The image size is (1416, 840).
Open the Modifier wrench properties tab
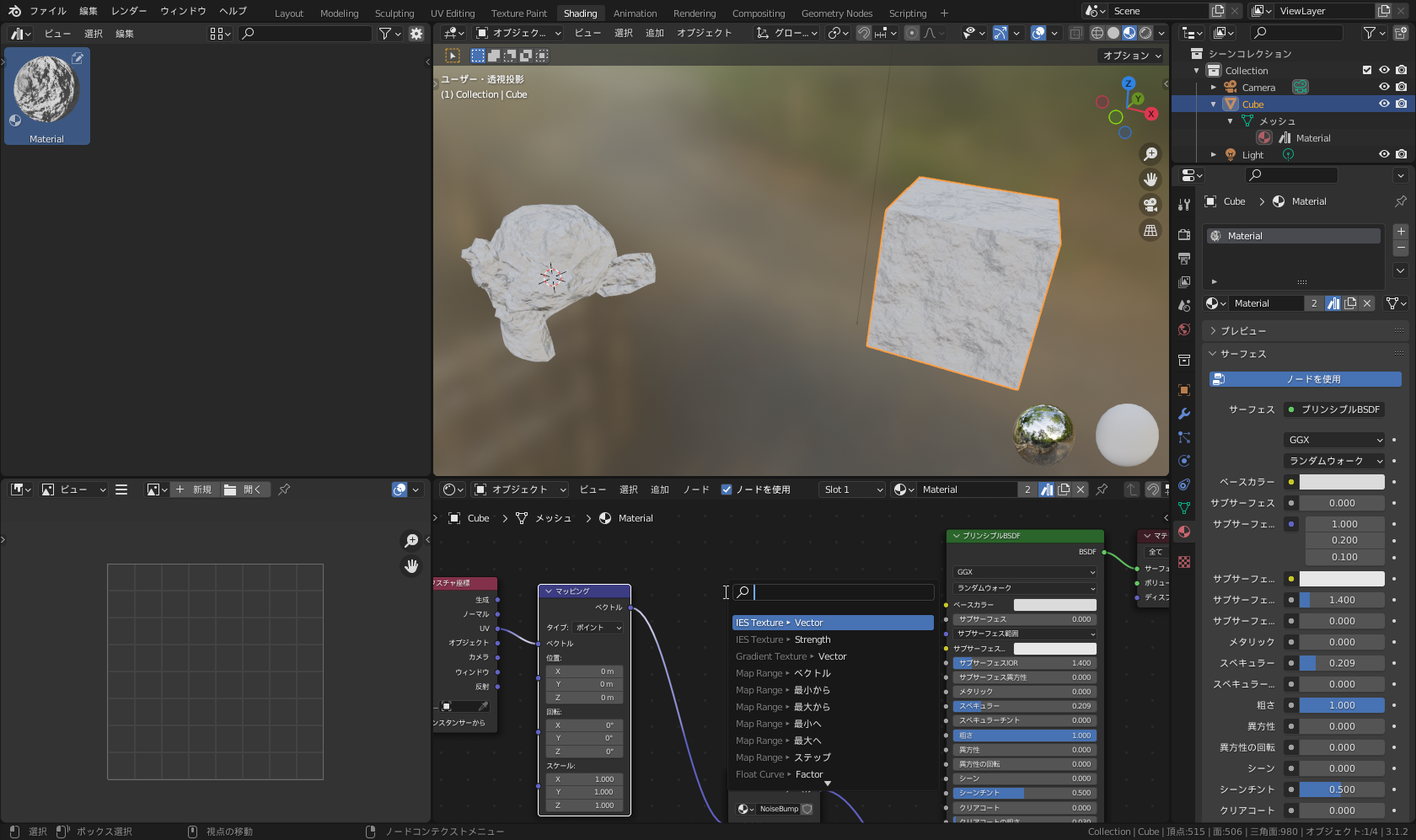coord(1184,414)
